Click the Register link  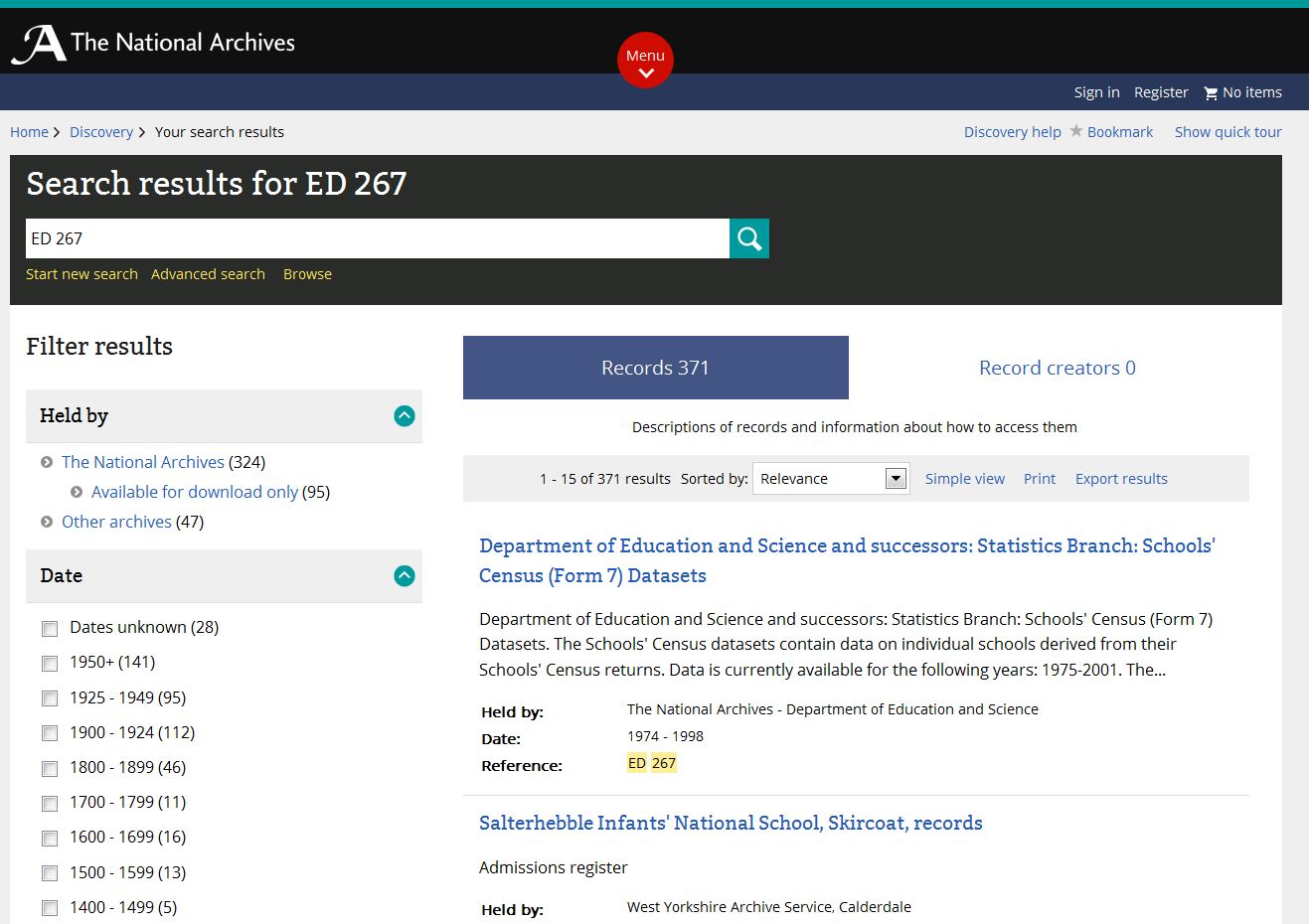coord(1161,92)
